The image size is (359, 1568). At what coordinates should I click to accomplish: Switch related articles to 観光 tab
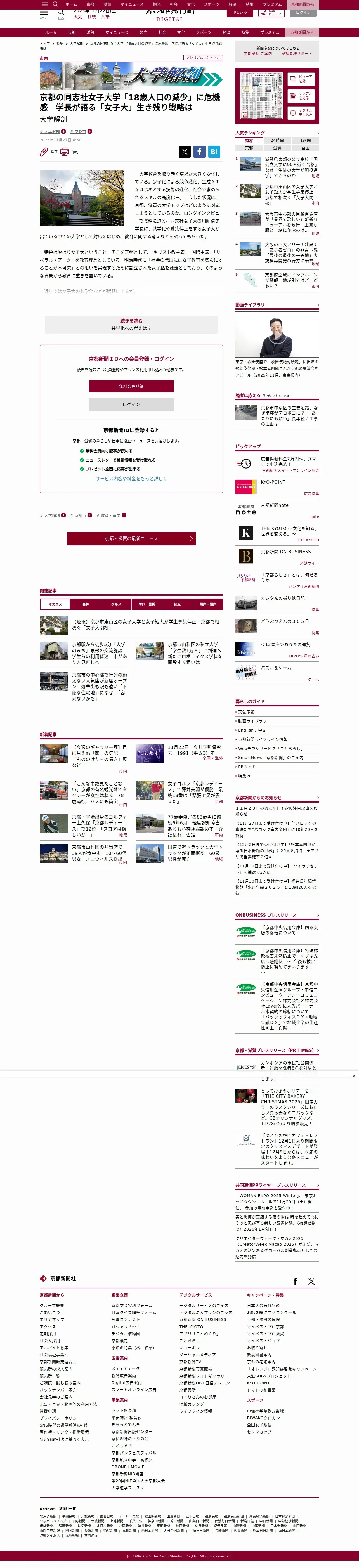pyautogui.click(x=177, y=604)
